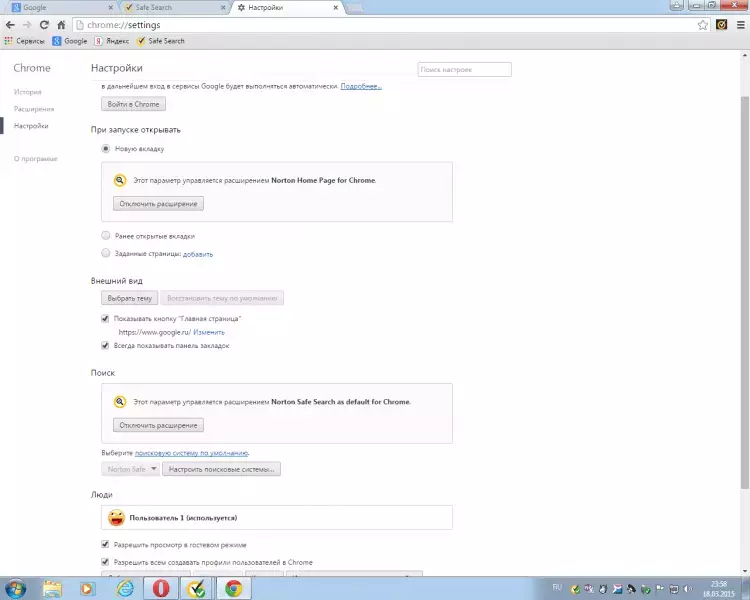Viewport: 750px width, 600px height.
Task: Open the Chrome hamburger menu
Action: (x=740, y=25)
